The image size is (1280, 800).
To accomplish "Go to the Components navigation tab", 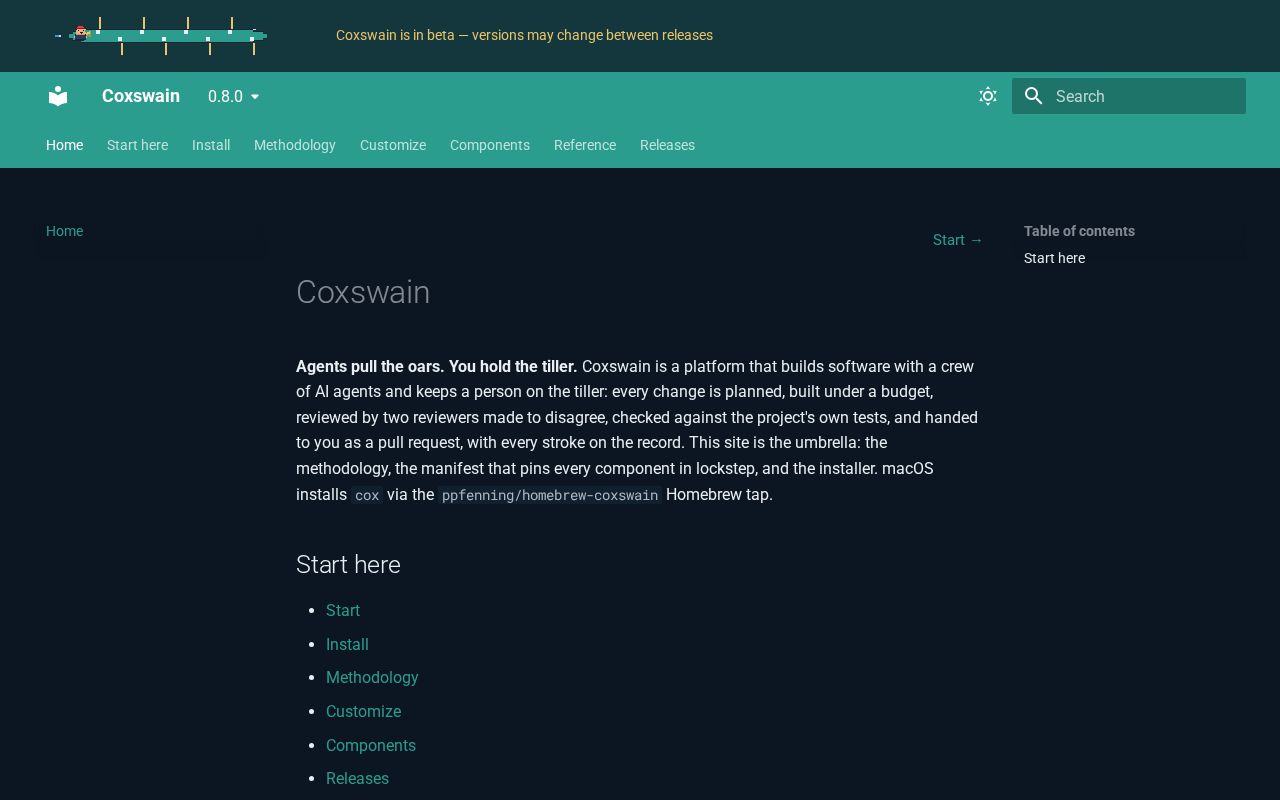I will [x=490, y=145].
